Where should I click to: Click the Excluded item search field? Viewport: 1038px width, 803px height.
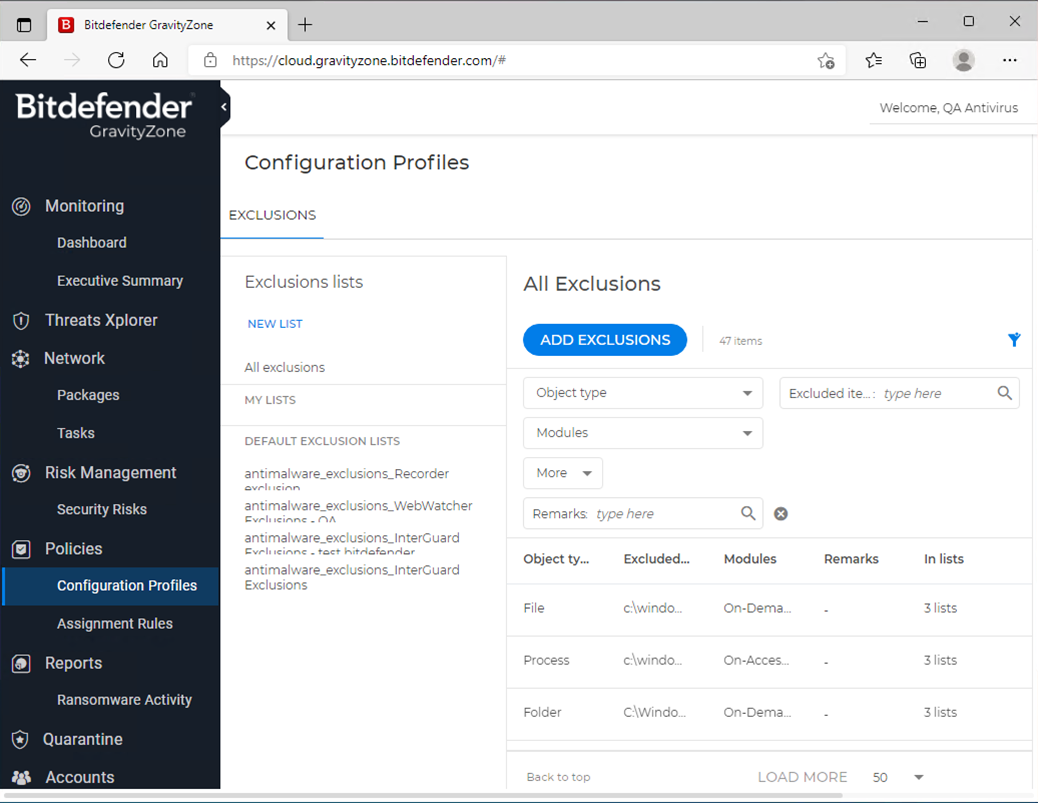(899, 393)
